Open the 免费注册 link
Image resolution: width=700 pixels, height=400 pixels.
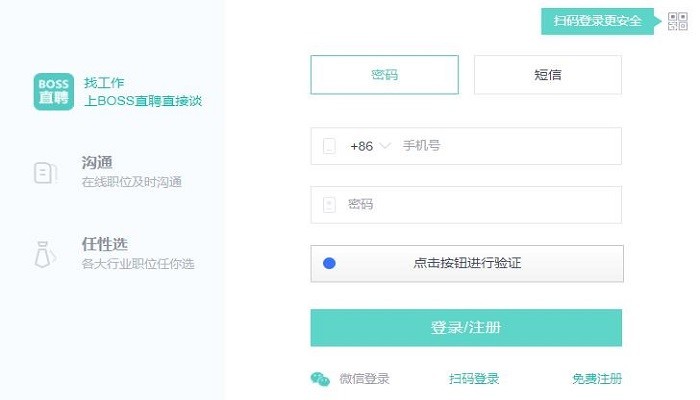pos(597,379)
